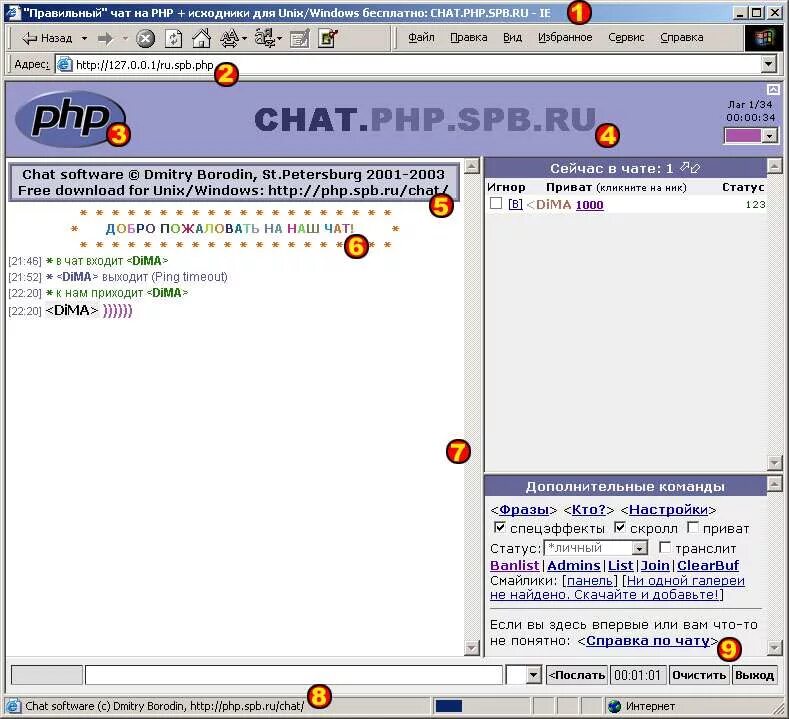Click the purple color swatch

743,135
